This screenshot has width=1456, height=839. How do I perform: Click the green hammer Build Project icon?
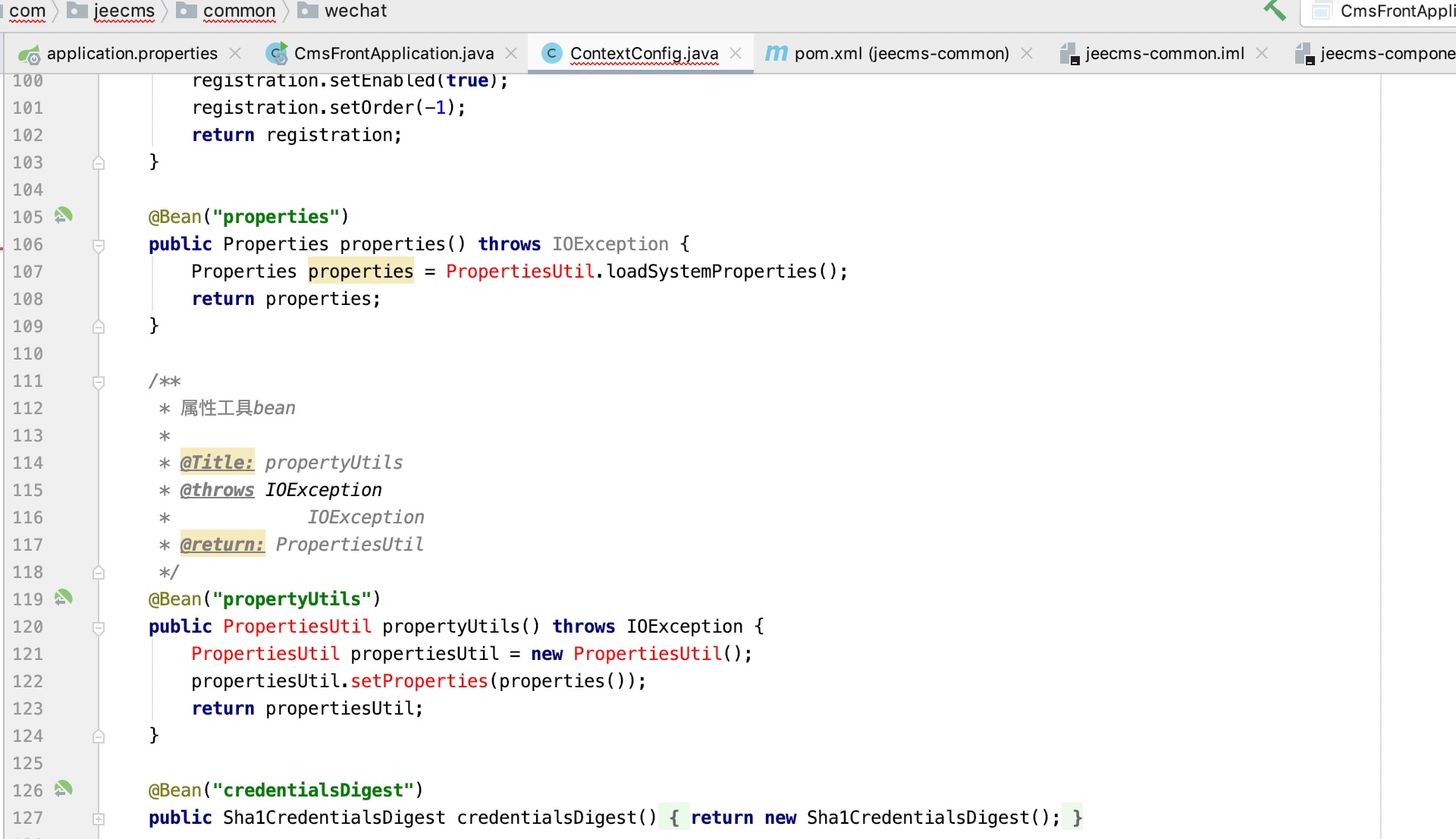1274,11
